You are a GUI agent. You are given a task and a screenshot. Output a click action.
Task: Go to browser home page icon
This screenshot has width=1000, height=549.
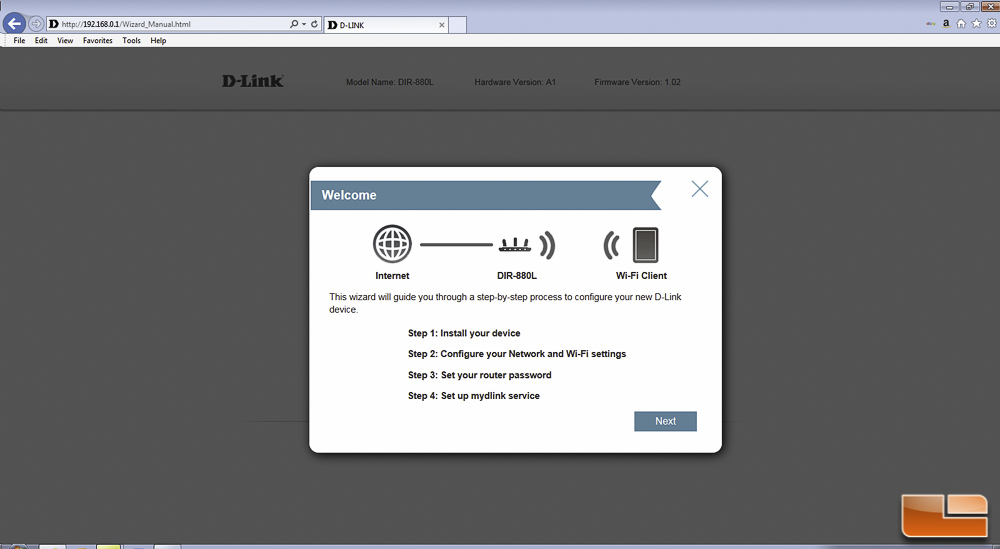click(x=960, y=24)
